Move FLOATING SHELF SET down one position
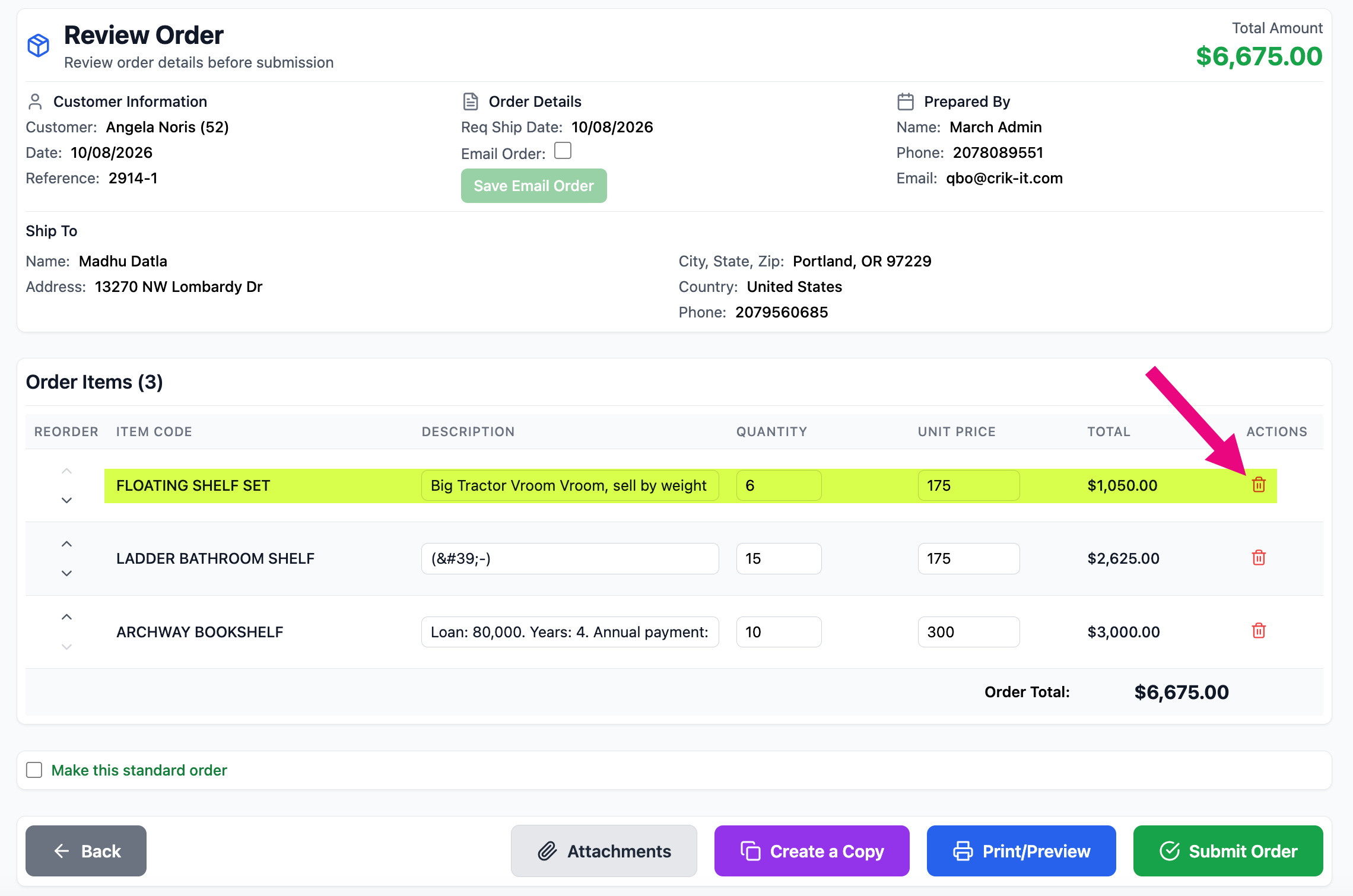Screen dimensions: 1353x896 click(66, 500)
